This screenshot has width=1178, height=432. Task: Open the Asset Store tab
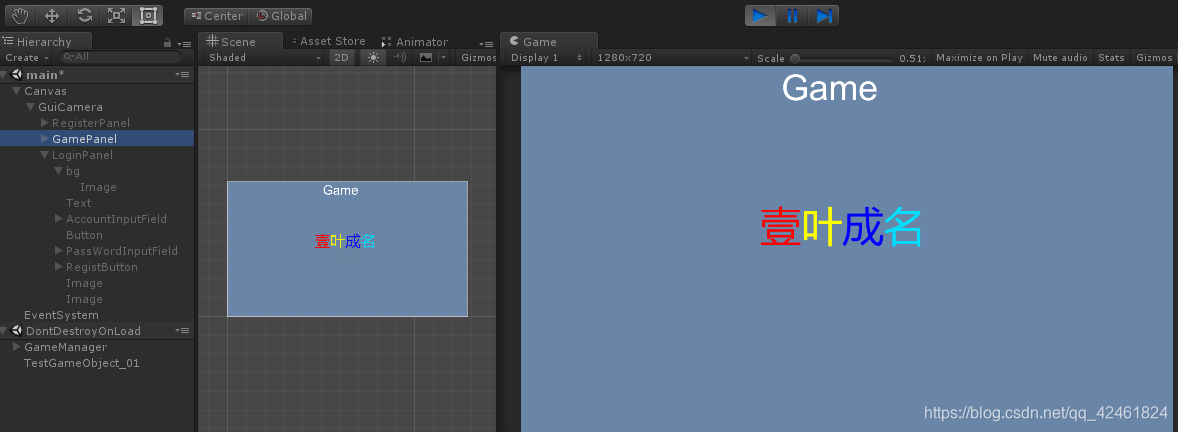point(328,41)
